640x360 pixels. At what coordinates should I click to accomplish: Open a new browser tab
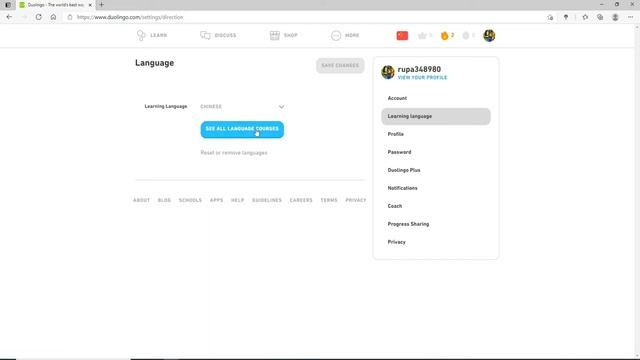pos(101,5)
